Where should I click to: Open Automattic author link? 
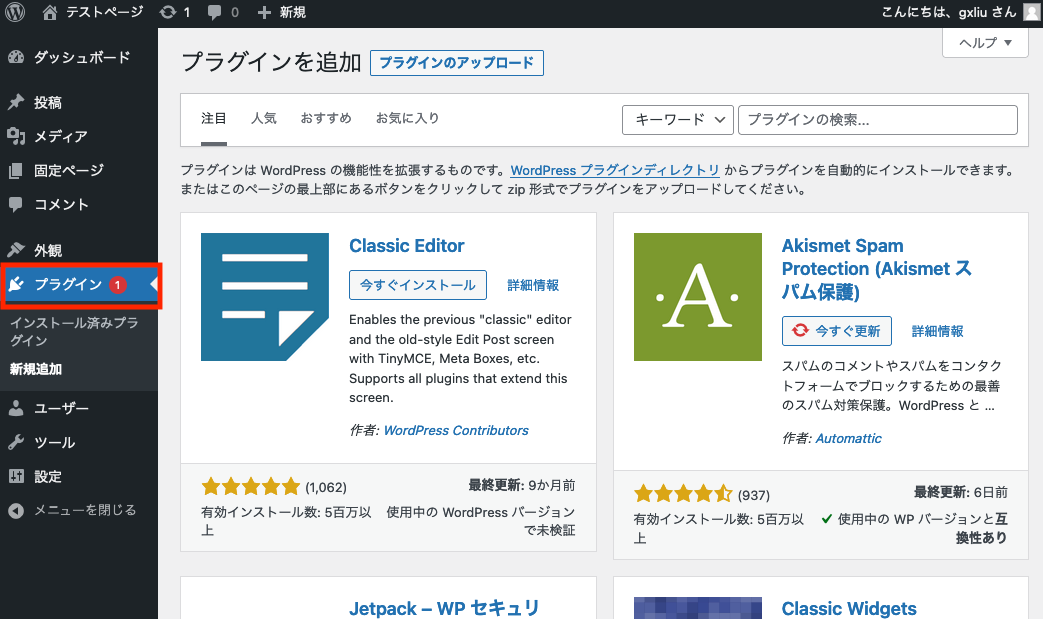848,438
